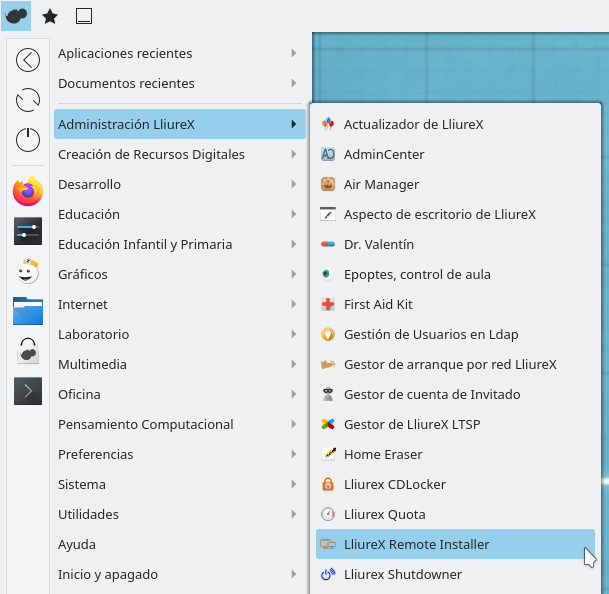Open Gestión de Usuarios en Ldap
The image size is (609, 594).
(431, 334)
